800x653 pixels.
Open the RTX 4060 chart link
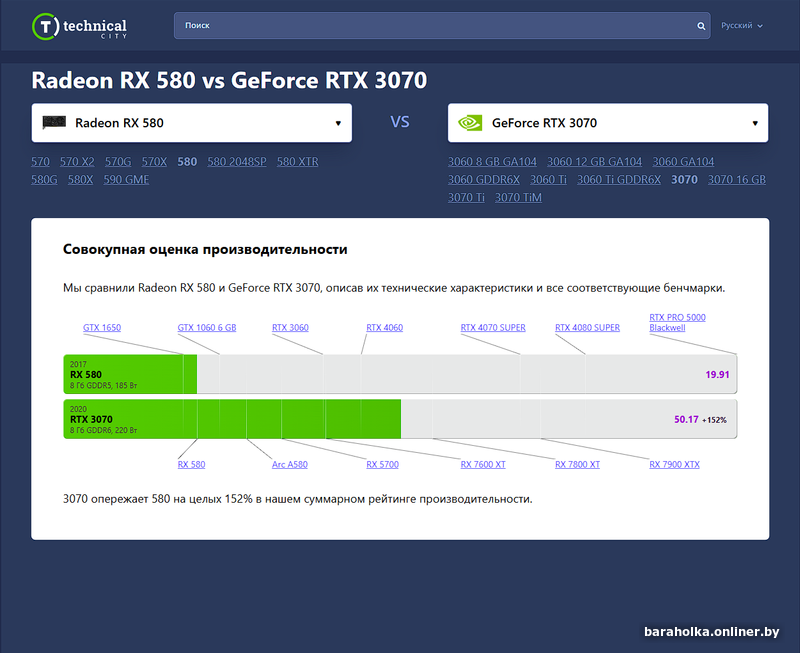(385, 328)
